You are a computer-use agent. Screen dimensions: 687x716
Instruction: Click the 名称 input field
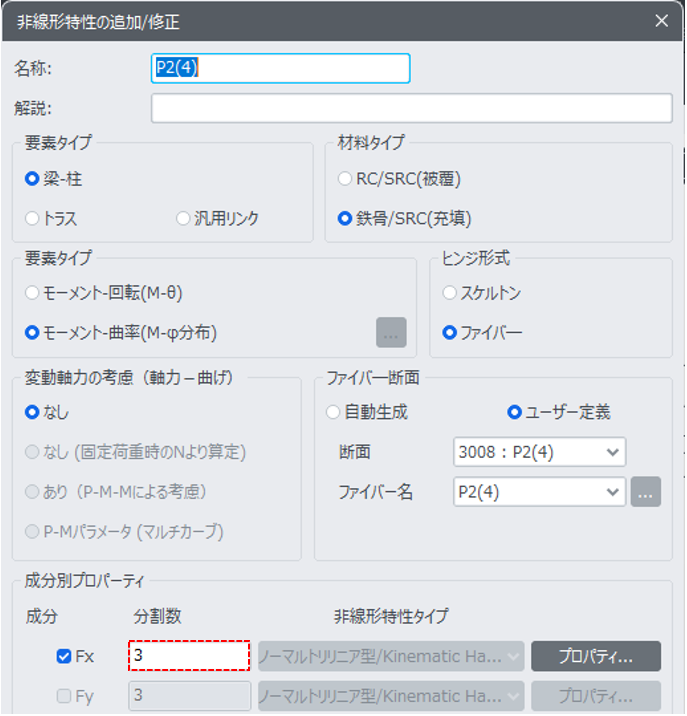pos(280,68)
